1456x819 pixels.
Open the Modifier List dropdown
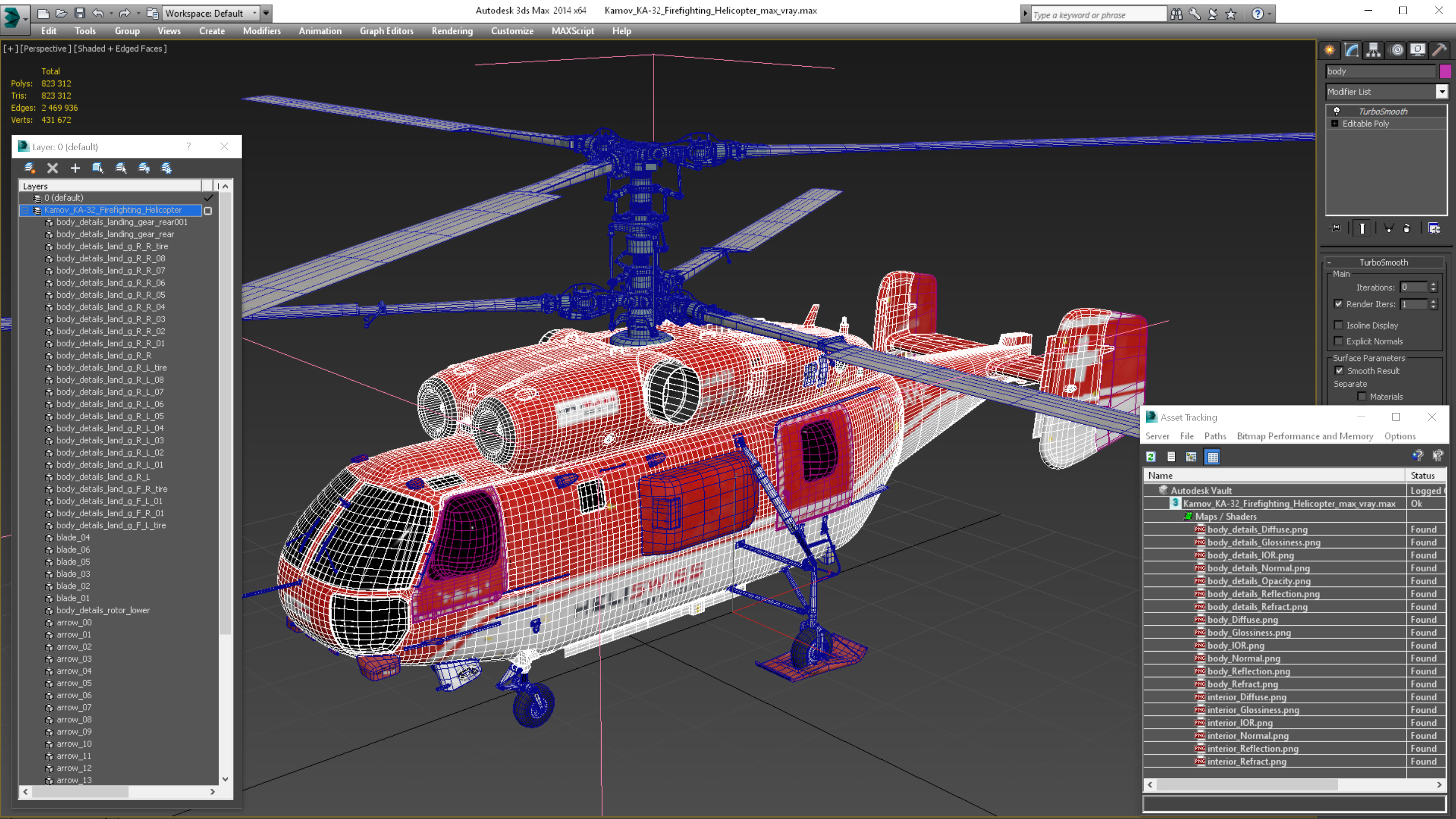pos(1442,92)
